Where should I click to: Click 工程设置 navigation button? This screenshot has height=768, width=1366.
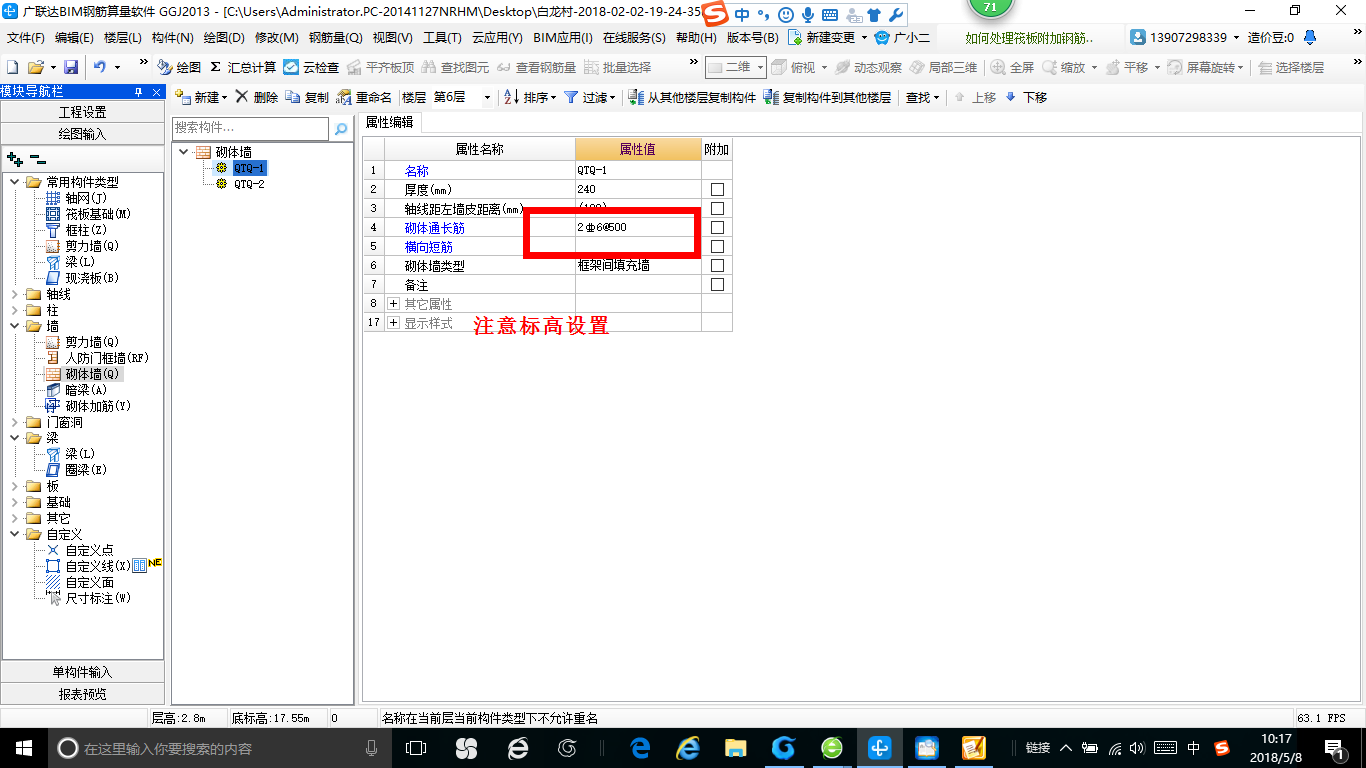tap(82, 112)
